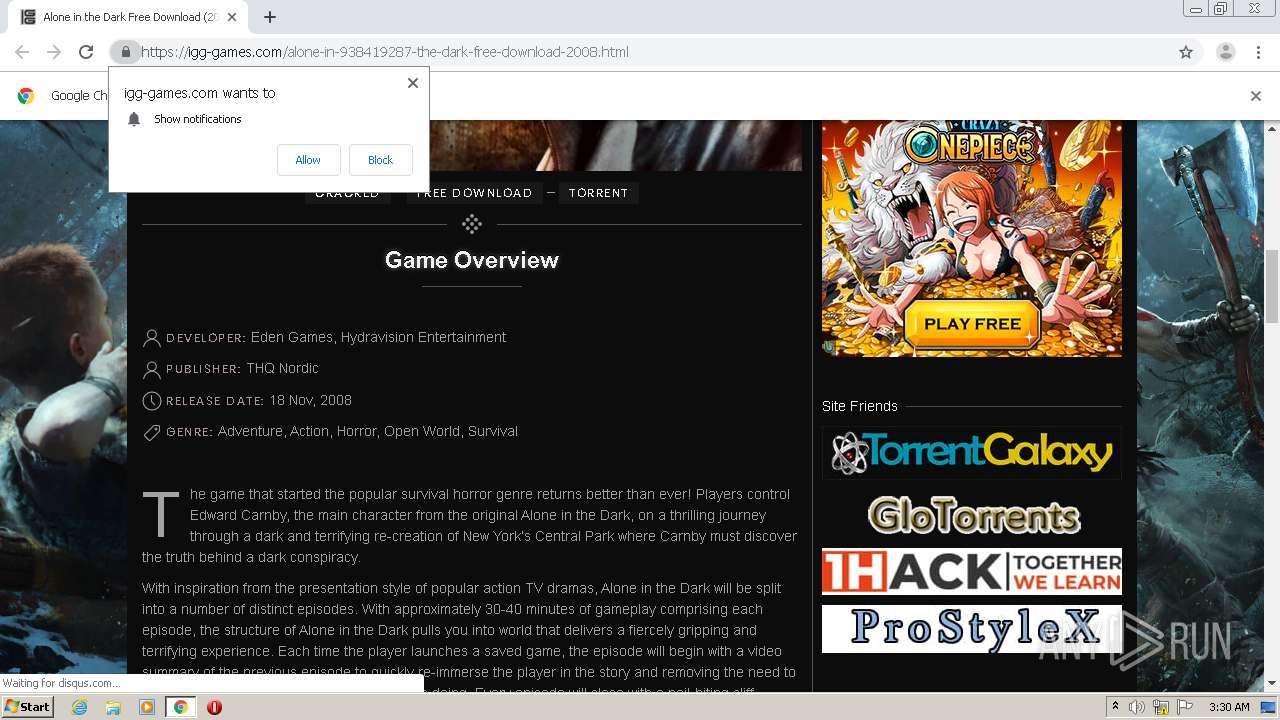This screenshot has height=720, width=1280.
Task: Click the Site Friends heading
Action: [x=860, y=406]
